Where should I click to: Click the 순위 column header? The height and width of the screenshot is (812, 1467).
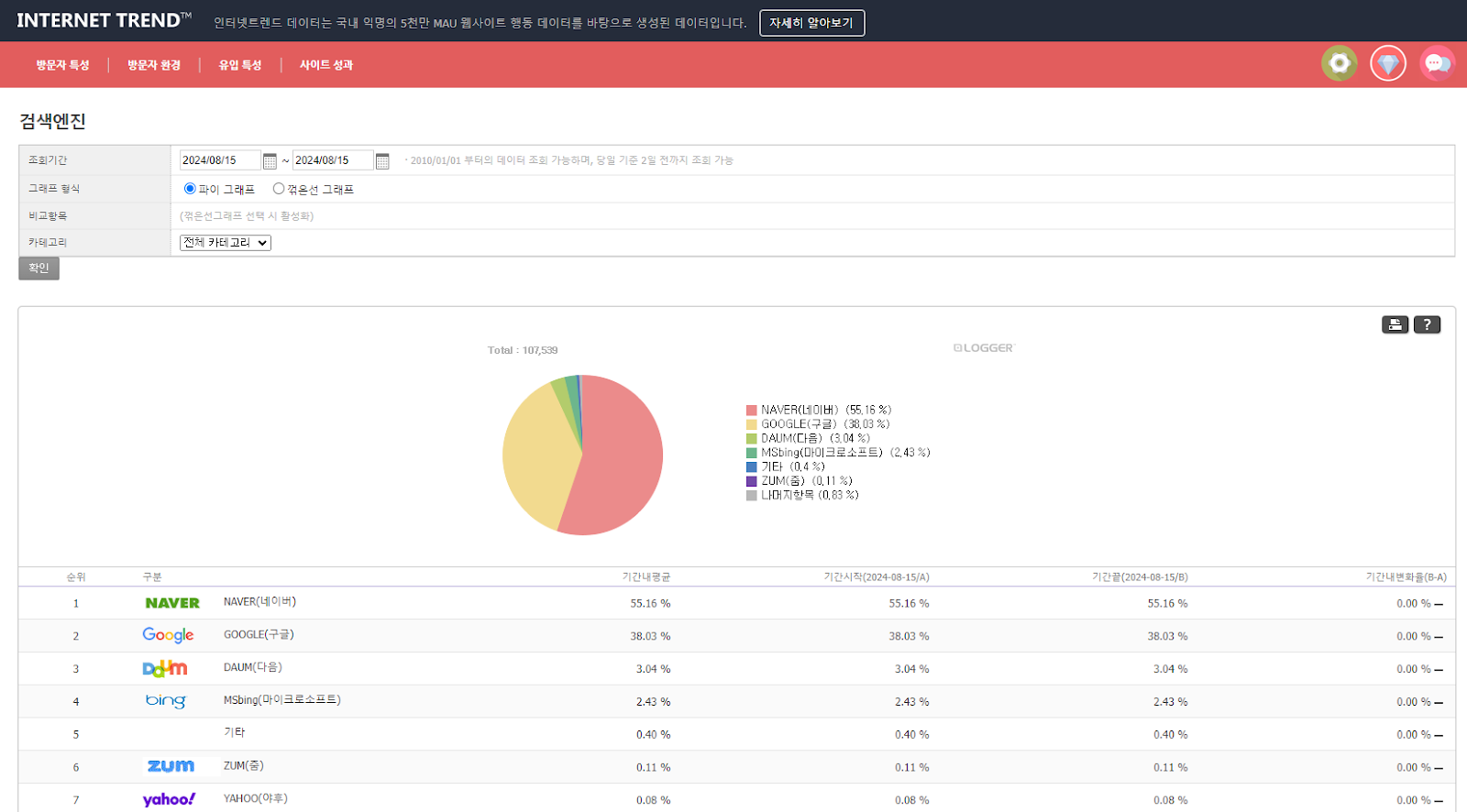(76, 577)
